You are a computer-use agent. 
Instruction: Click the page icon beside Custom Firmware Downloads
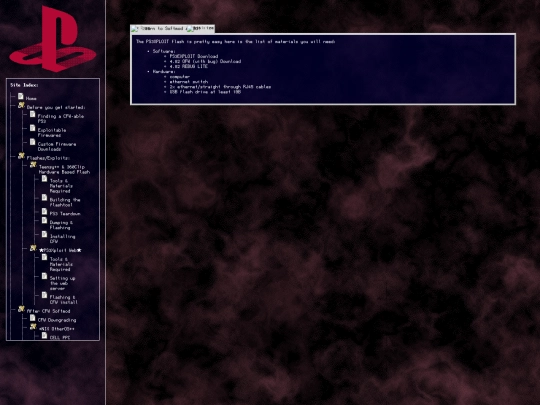click(x=32, y=142)
